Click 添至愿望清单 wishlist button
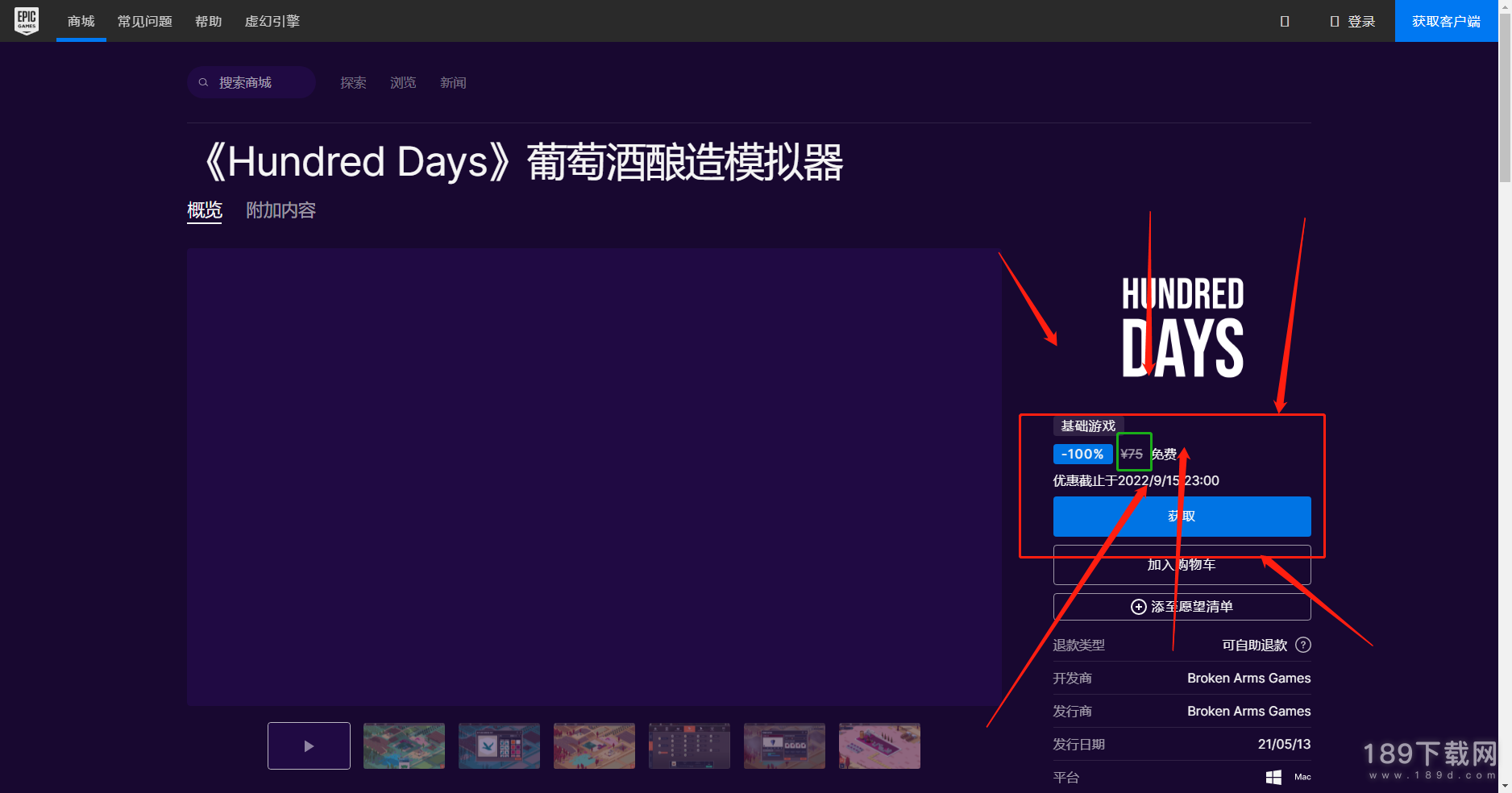1512x793 pixels. [1182, 607]
